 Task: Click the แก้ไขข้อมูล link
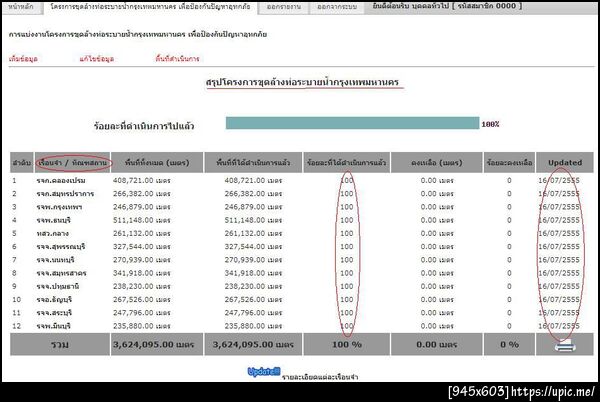click(97, 59)
